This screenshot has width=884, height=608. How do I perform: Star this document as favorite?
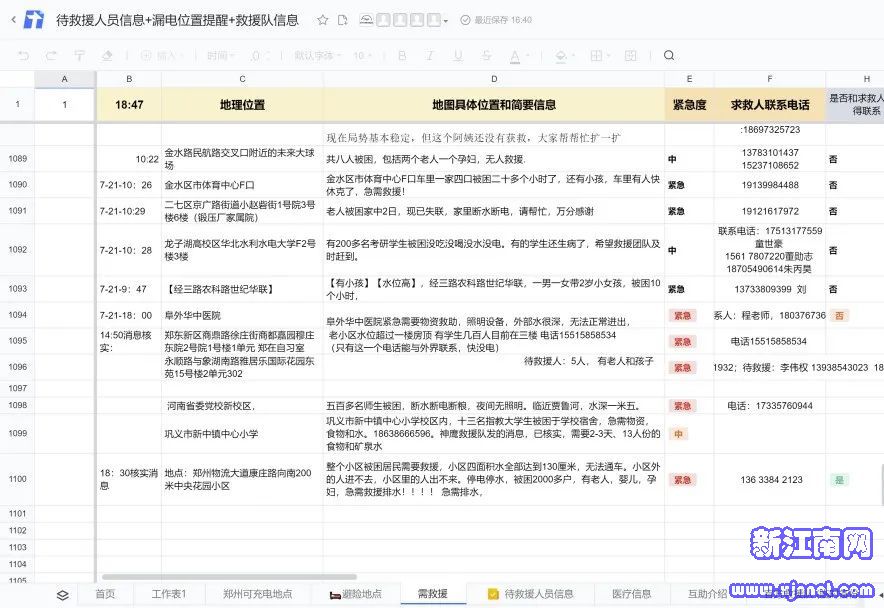click(x=322, y=20)
